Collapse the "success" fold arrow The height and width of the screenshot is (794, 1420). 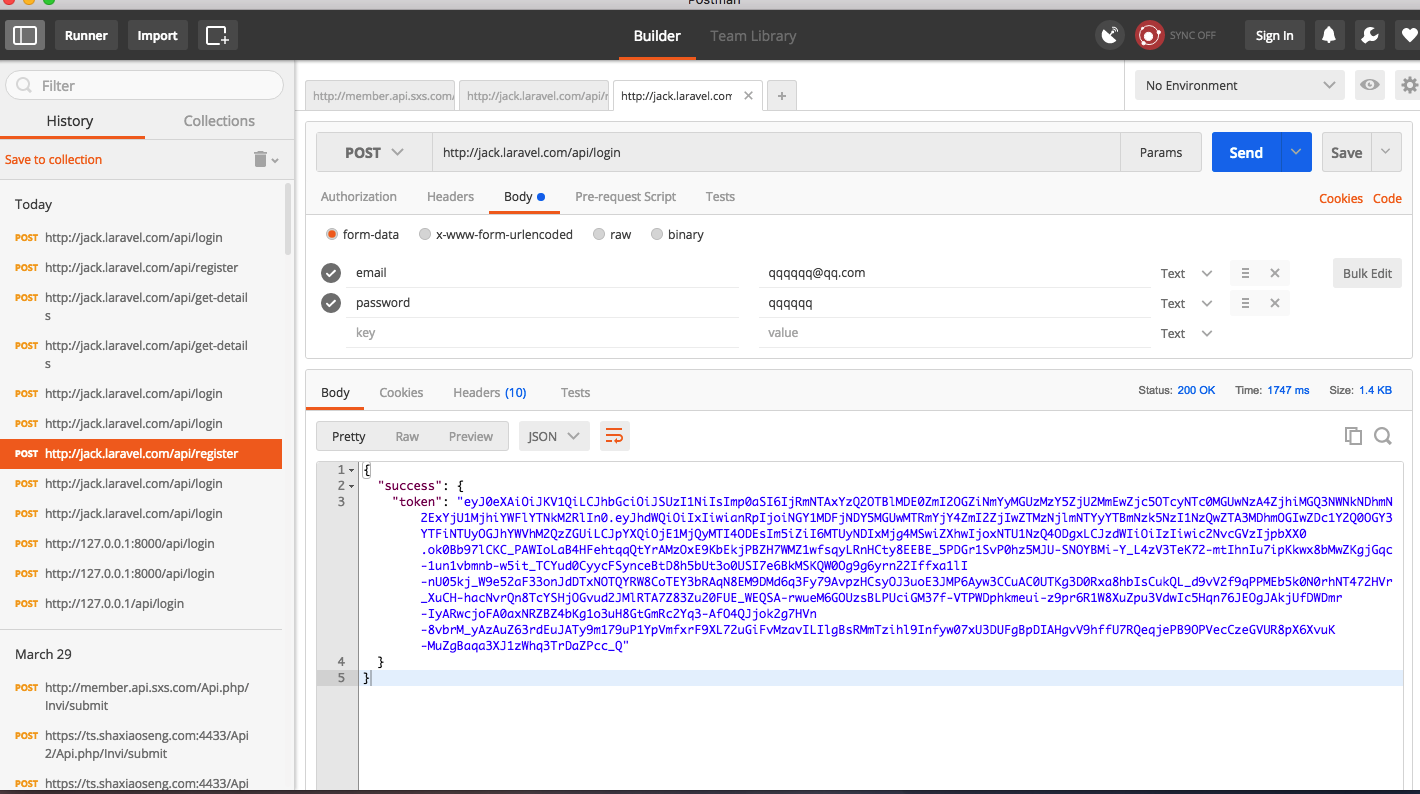tap(353, 486)
